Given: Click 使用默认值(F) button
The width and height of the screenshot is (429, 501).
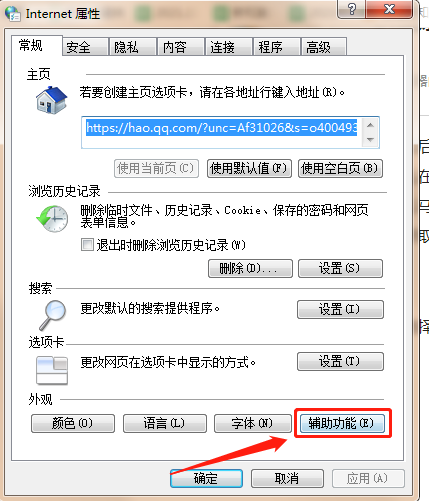Looking at the screenshot, I should (x=249, y=168).
